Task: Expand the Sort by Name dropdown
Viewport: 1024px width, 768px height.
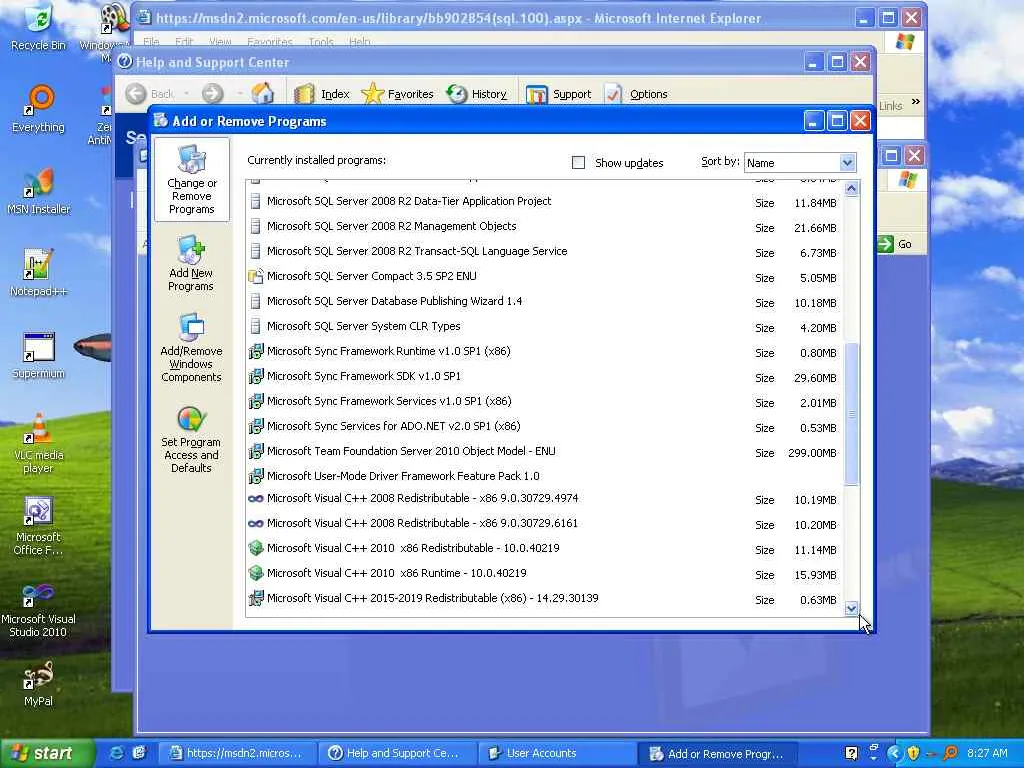Action: (x=847, y=163)
